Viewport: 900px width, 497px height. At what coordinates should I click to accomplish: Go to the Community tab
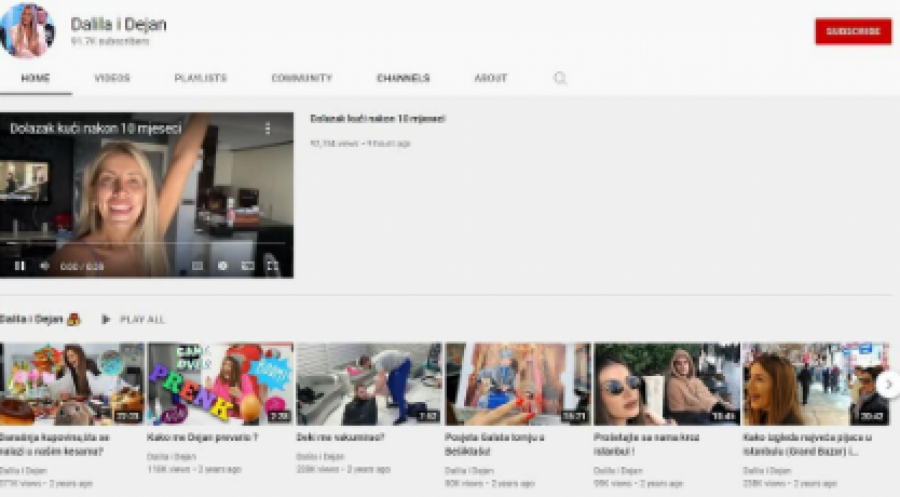point(301,78)
